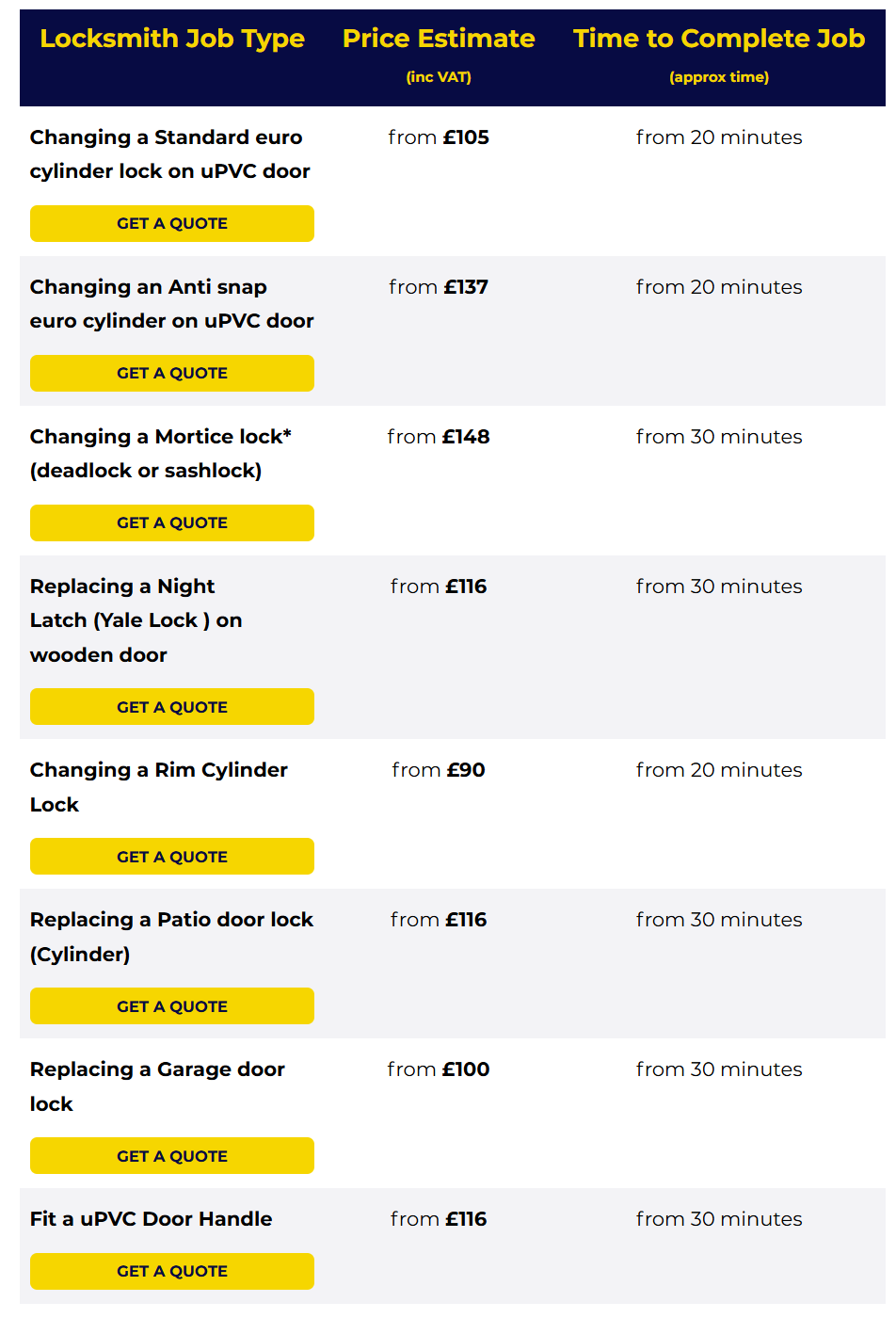Click the from £148 price
Viewport: 896px width, 1334px height.
(x=439, y=437)
